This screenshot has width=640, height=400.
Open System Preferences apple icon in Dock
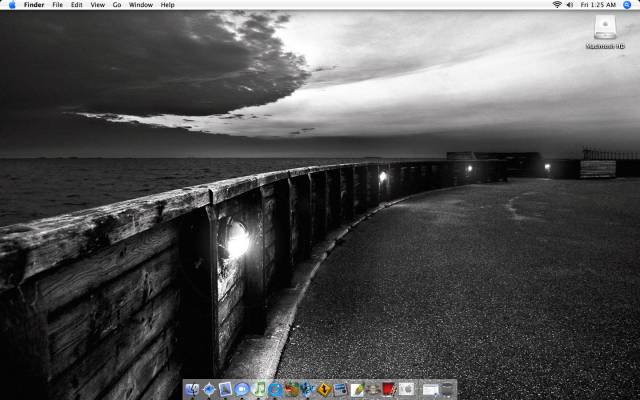click(406, 389)
